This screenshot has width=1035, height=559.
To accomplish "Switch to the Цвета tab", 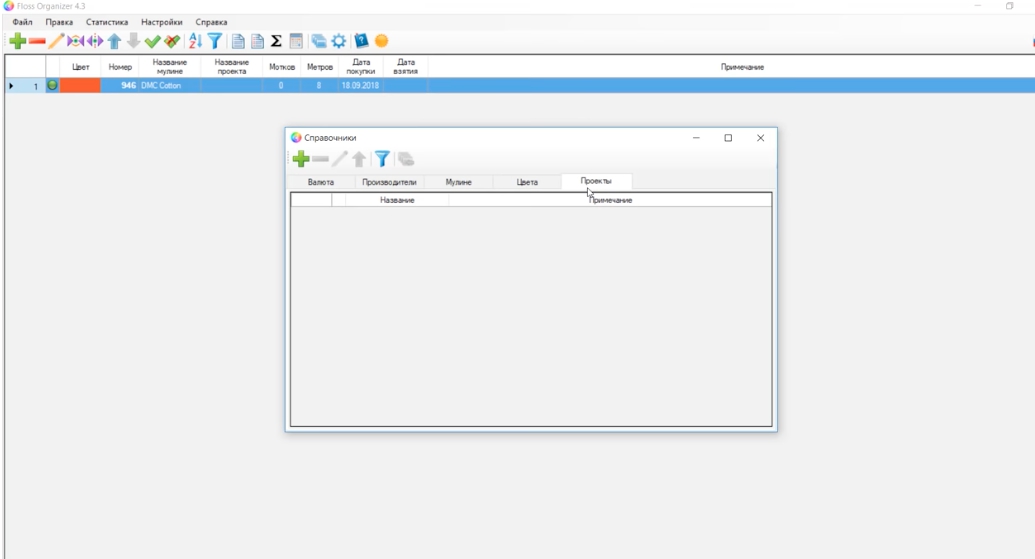I will click(x=527, y=182).
